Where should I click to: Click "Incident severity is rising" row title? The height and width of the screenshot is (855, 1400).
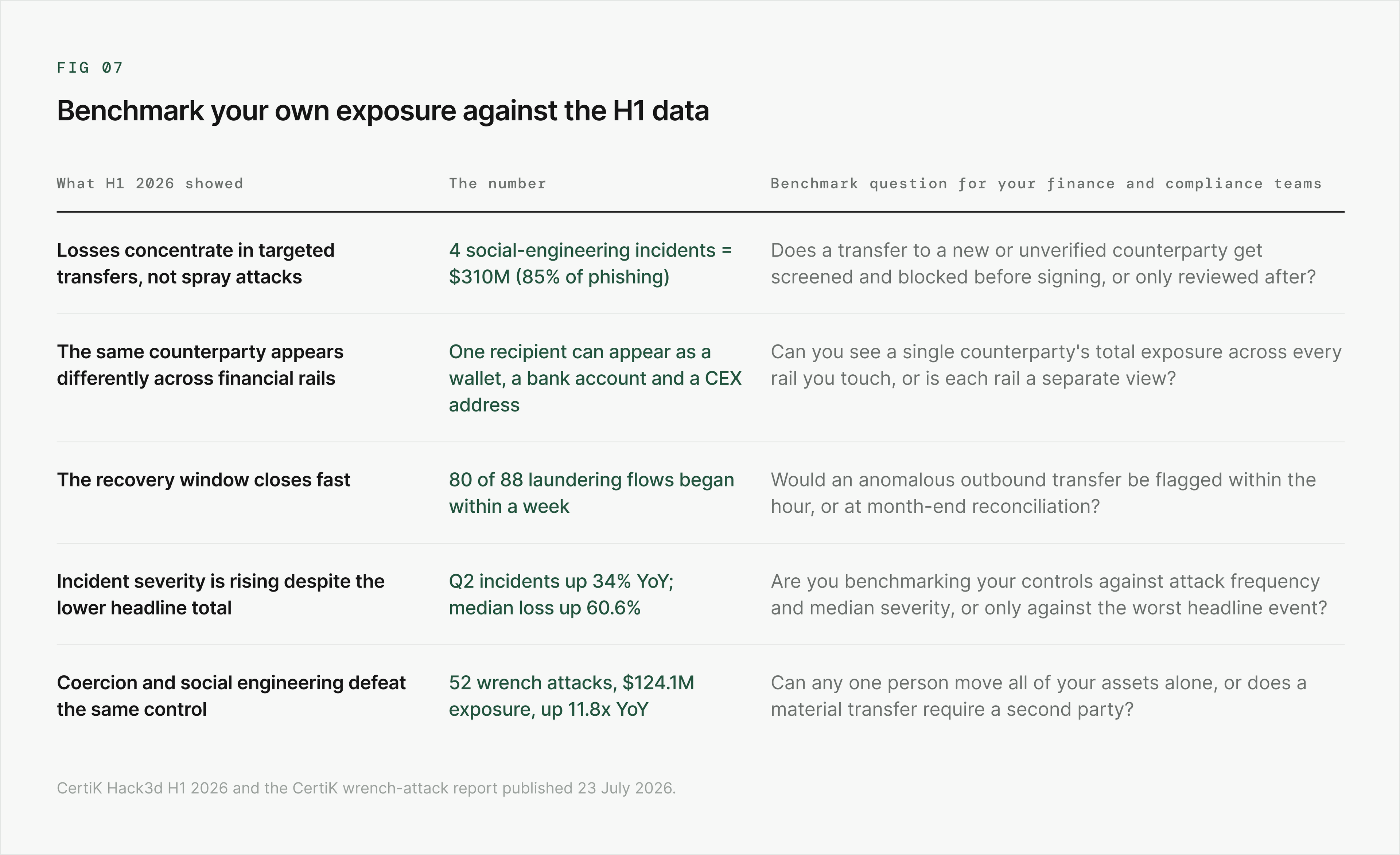click(221, 594)
